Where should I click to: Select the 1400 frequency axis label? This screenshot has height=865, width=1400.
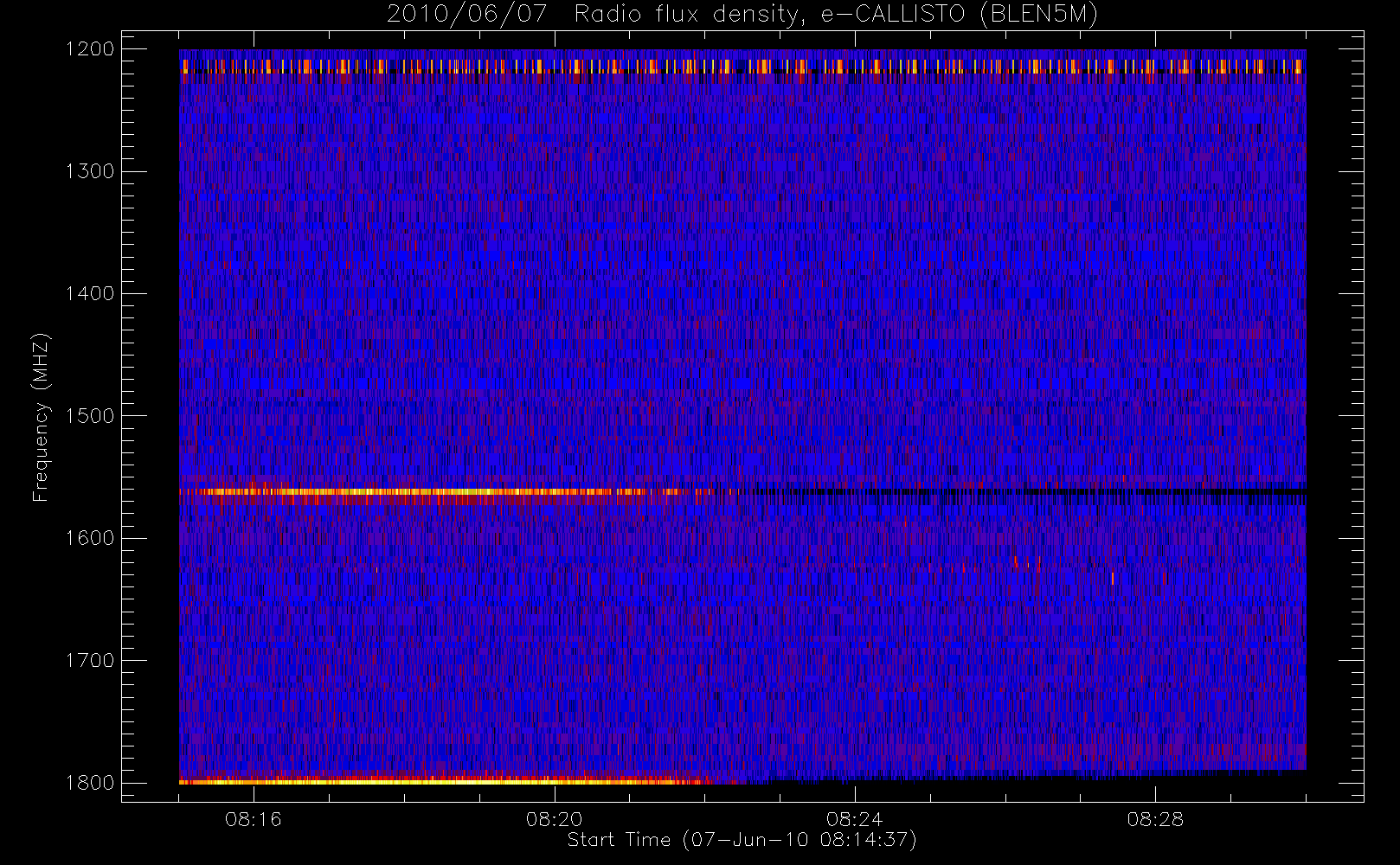[x=90, y=293]
